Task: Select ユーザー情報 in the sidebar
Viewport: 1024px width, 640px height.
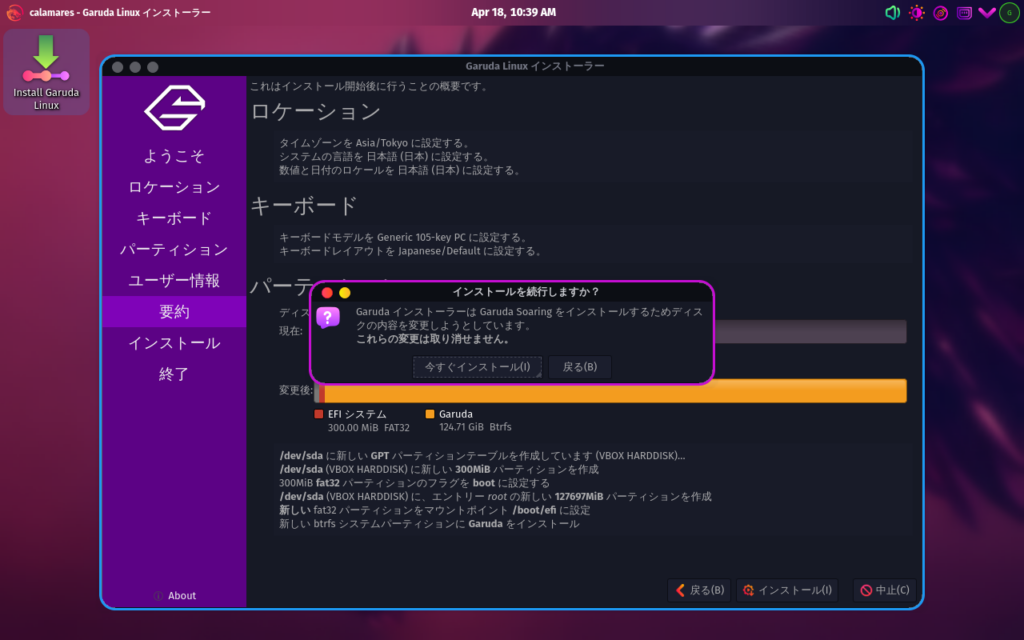Action: (174, 281)
